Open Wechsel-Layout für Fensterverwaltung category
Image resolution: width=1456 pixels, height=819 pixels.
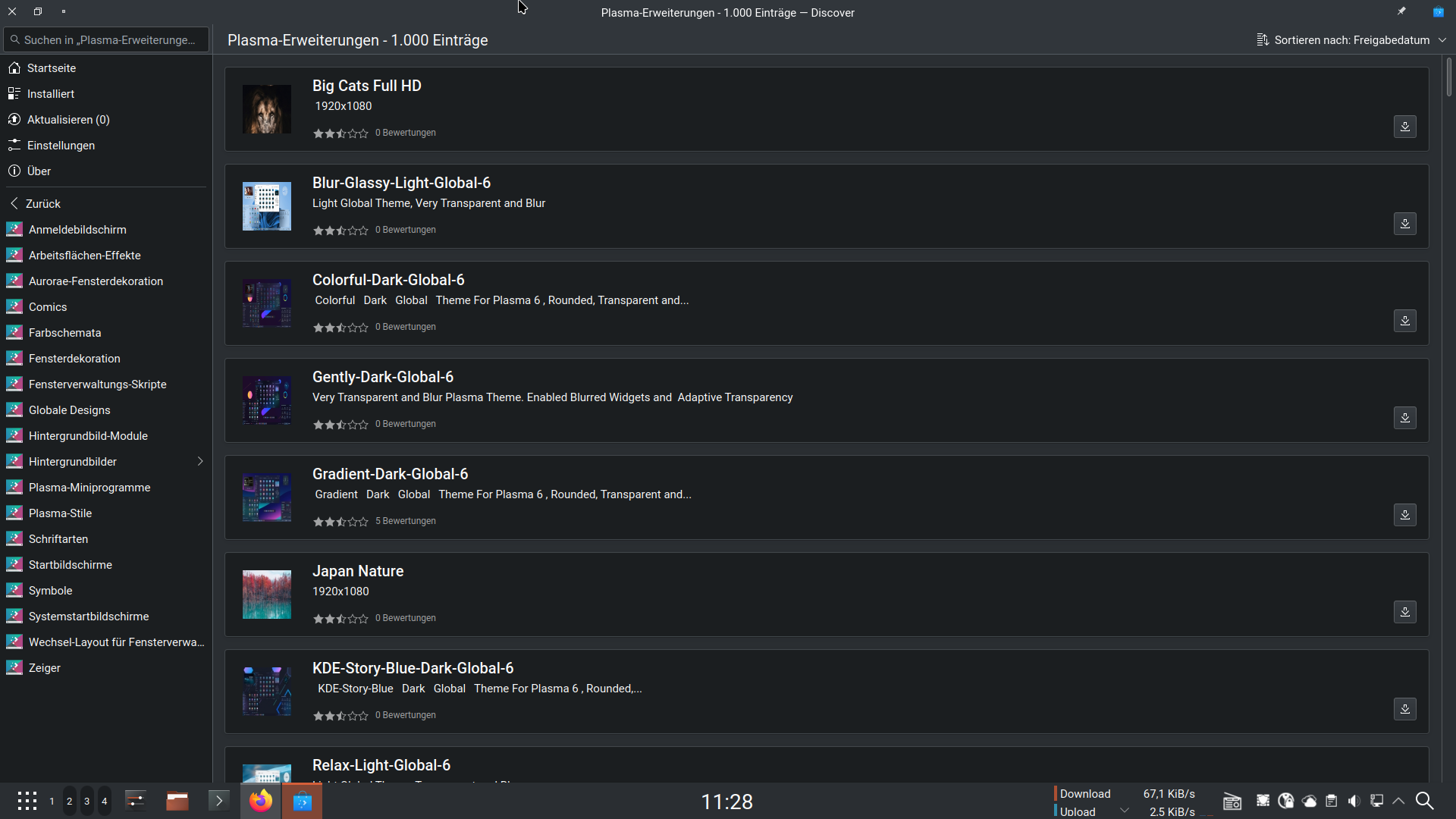tap(106, 642)
